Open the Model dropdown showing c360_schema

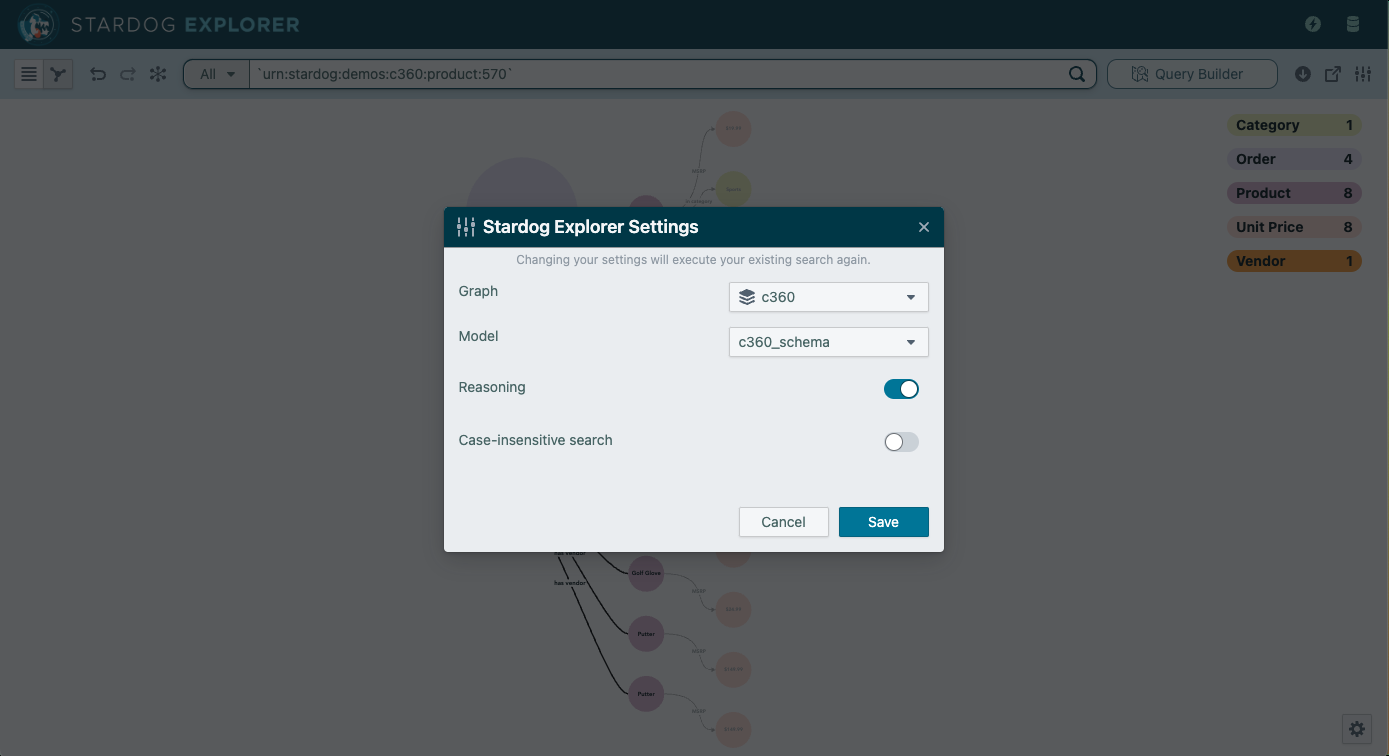[828, 341]
